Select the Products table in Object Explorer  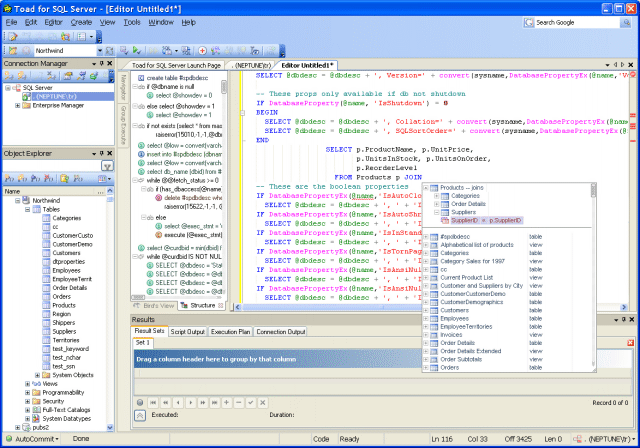64,305
